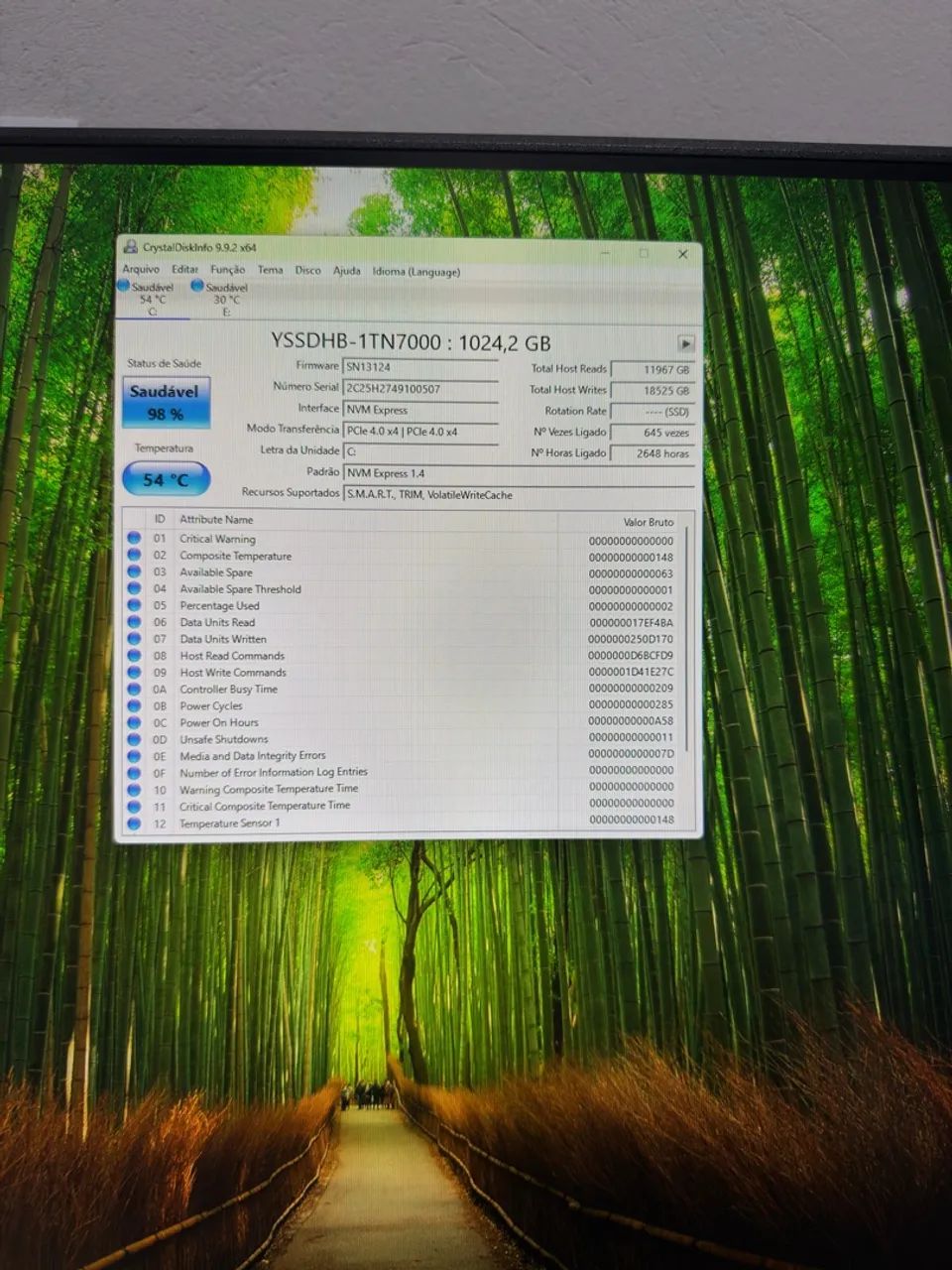Click the Total Host Writes value 18525 GB
Viewport: 952px width, 1270px height.
click(x=653, y=391)
